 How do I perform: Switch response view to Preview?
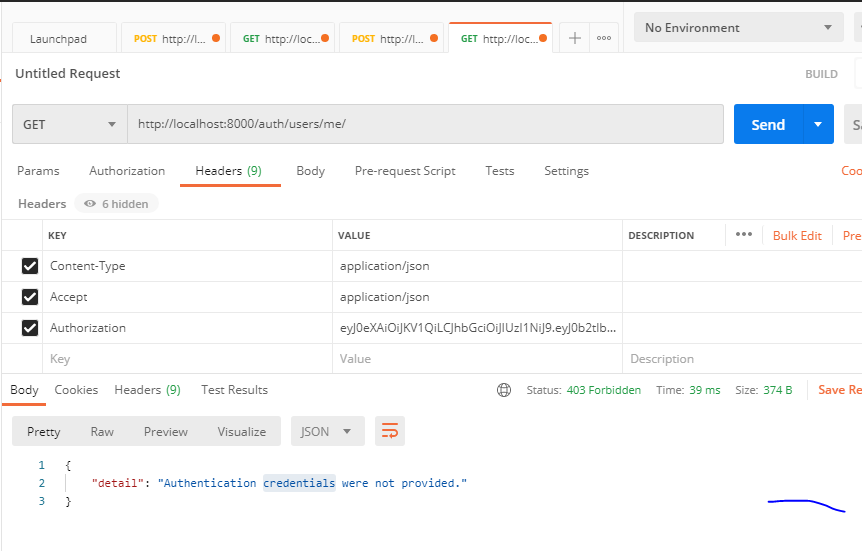165,432
